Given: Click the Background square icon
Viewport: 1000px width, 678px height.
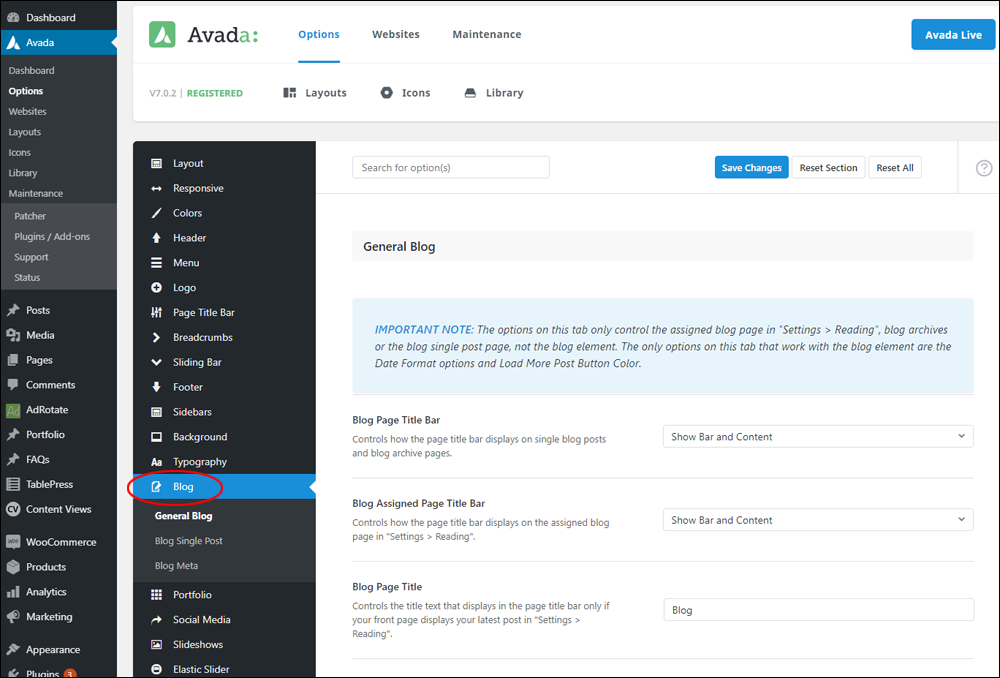Looking at the screenshot, I should (156, 437).
